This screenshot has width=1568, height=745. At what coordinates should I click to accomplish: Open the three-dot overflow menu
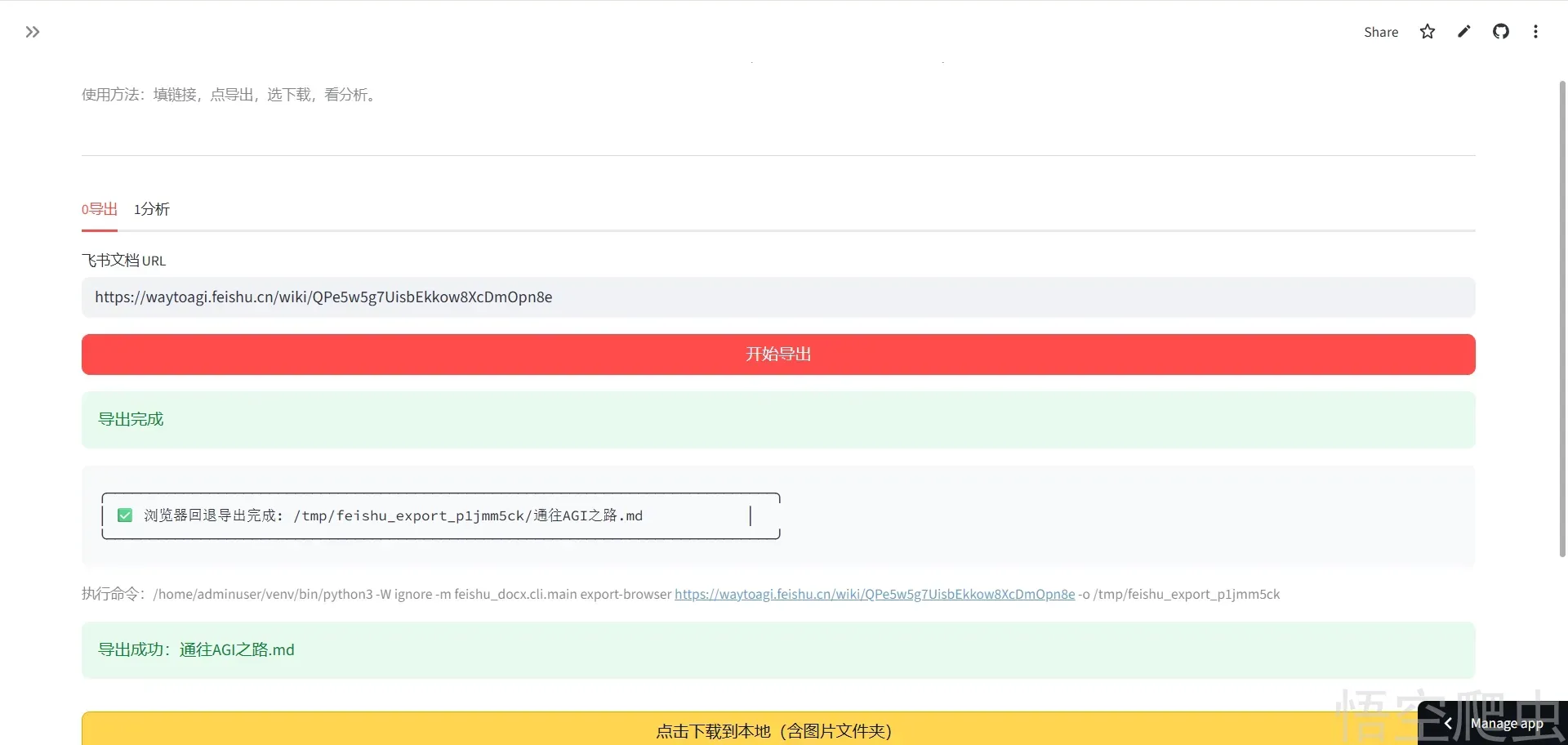click(1535, 32)
